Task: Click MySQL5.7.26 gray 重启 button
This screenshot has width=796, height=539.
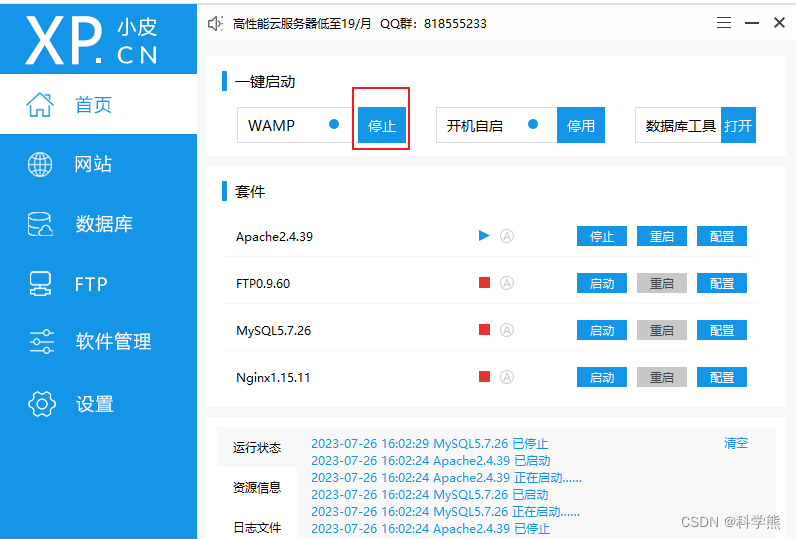Action: (661, 330)
